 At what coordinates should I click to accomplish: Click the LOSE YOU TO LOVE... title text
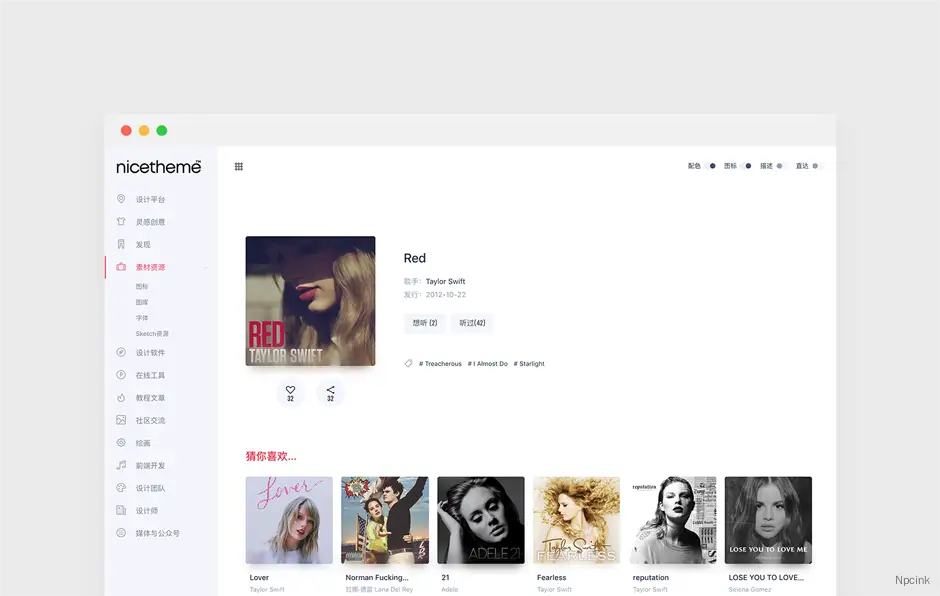(x=766, y=577)
